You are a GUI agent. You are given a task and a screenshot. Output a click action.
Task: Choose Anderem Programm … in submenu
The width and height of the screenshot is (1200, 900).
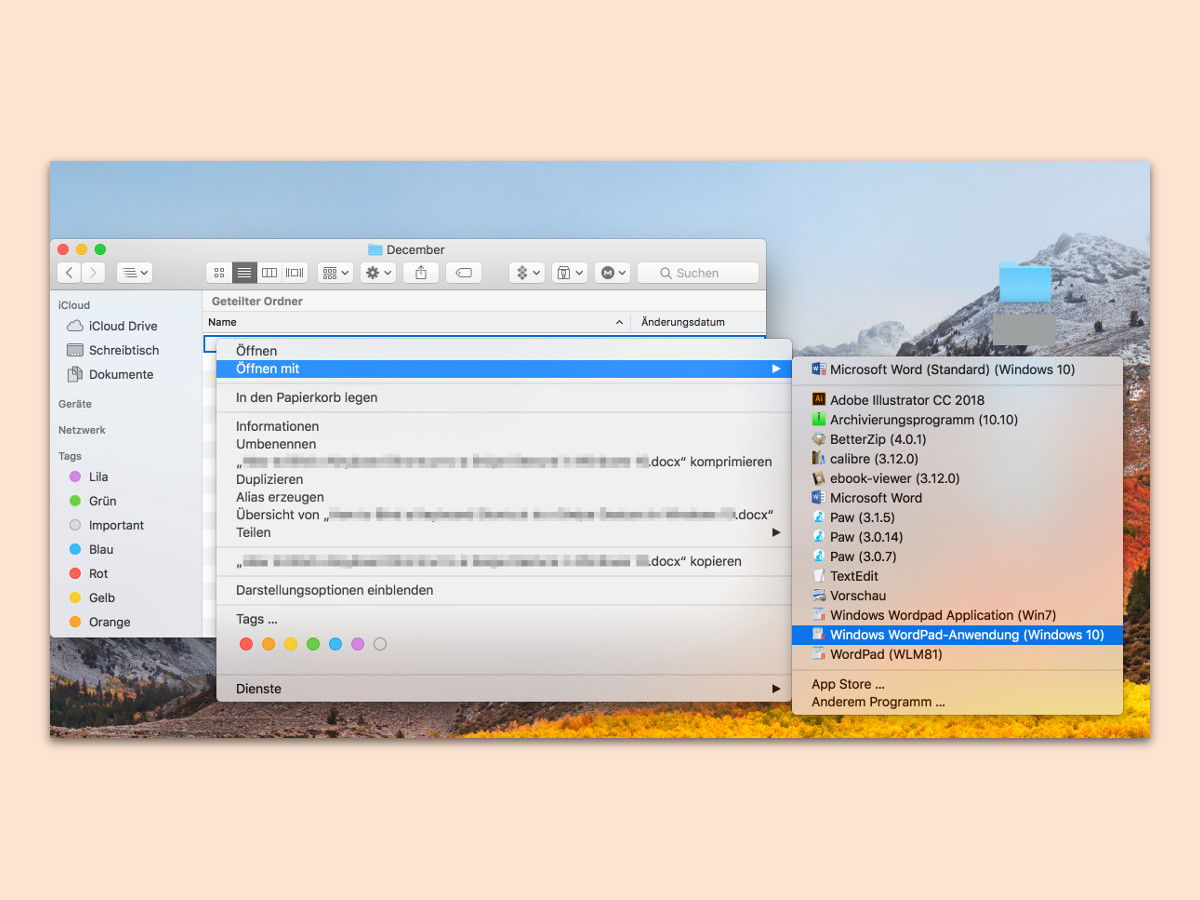pos(957,702)
